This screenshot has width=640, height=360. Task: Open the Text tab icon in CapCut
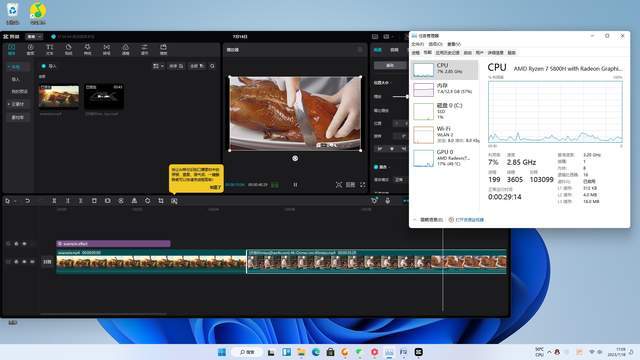[x=49, y=49]
